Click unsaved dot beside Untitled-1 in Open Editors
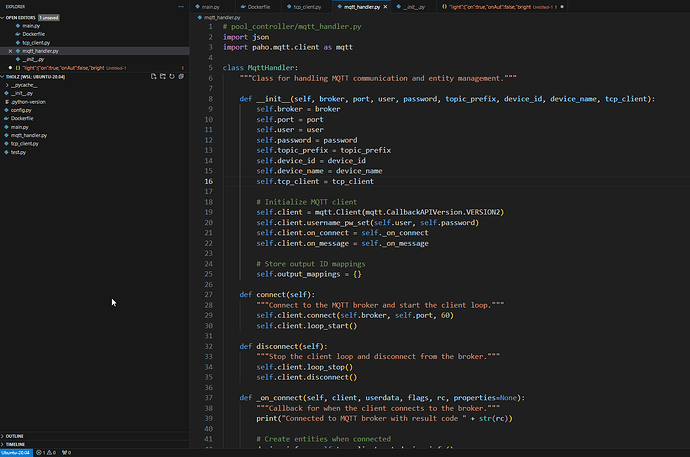This screenshot has height=457, width=690. [x=10, y=68]
